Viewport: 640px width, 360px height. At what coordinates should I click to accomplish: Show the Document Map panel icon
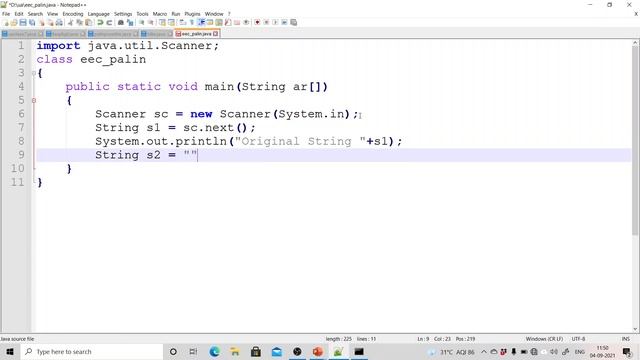click(219, 22)
